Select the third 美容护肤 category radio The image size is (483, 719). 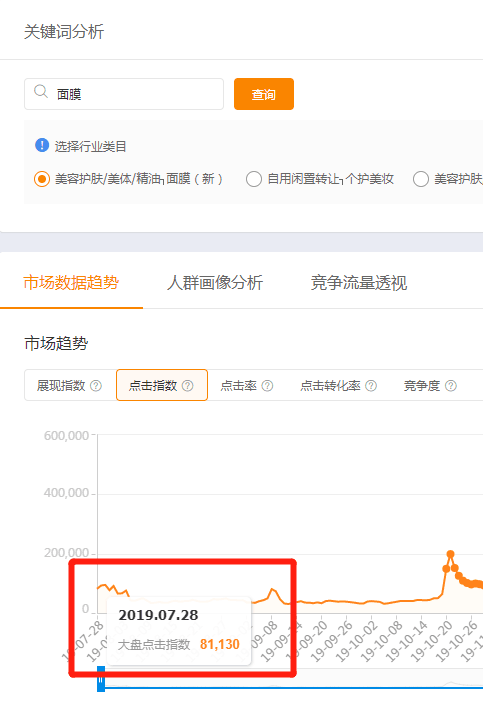pyautogui.click(x=421, y=179)
